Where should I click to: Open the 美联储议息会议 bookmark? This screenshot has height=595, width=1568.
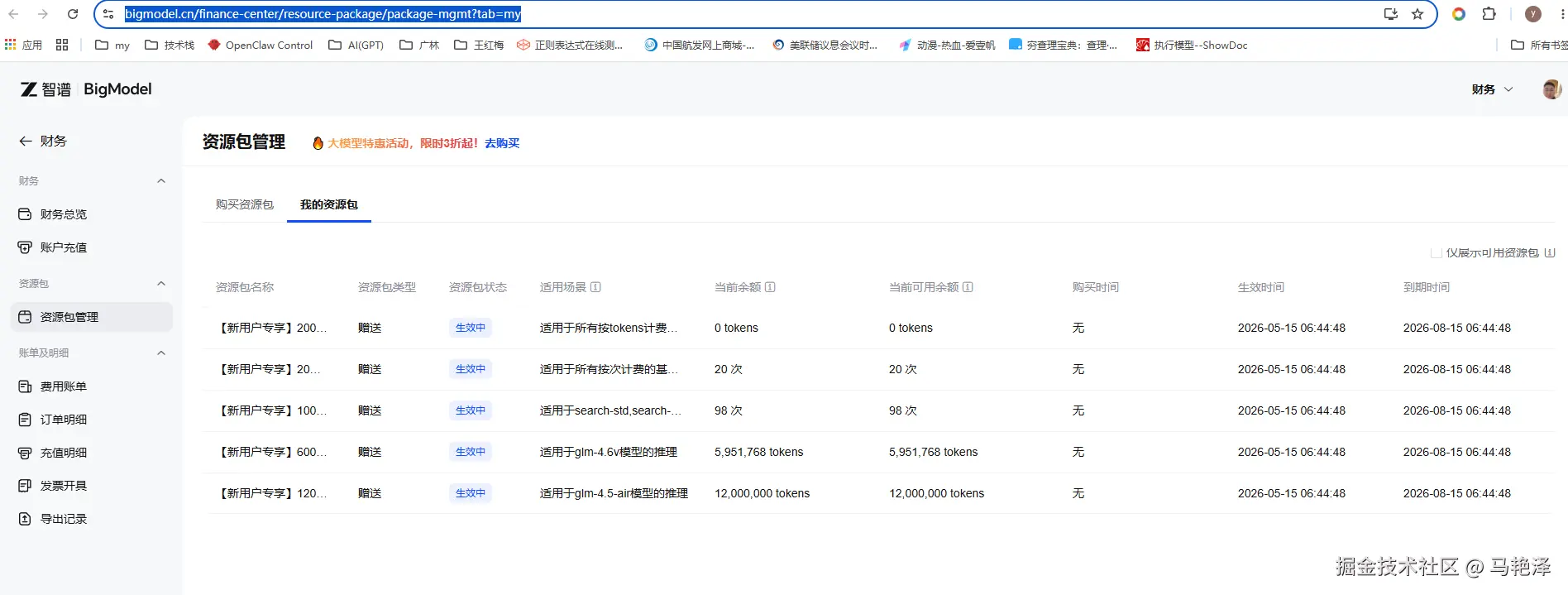825,45
